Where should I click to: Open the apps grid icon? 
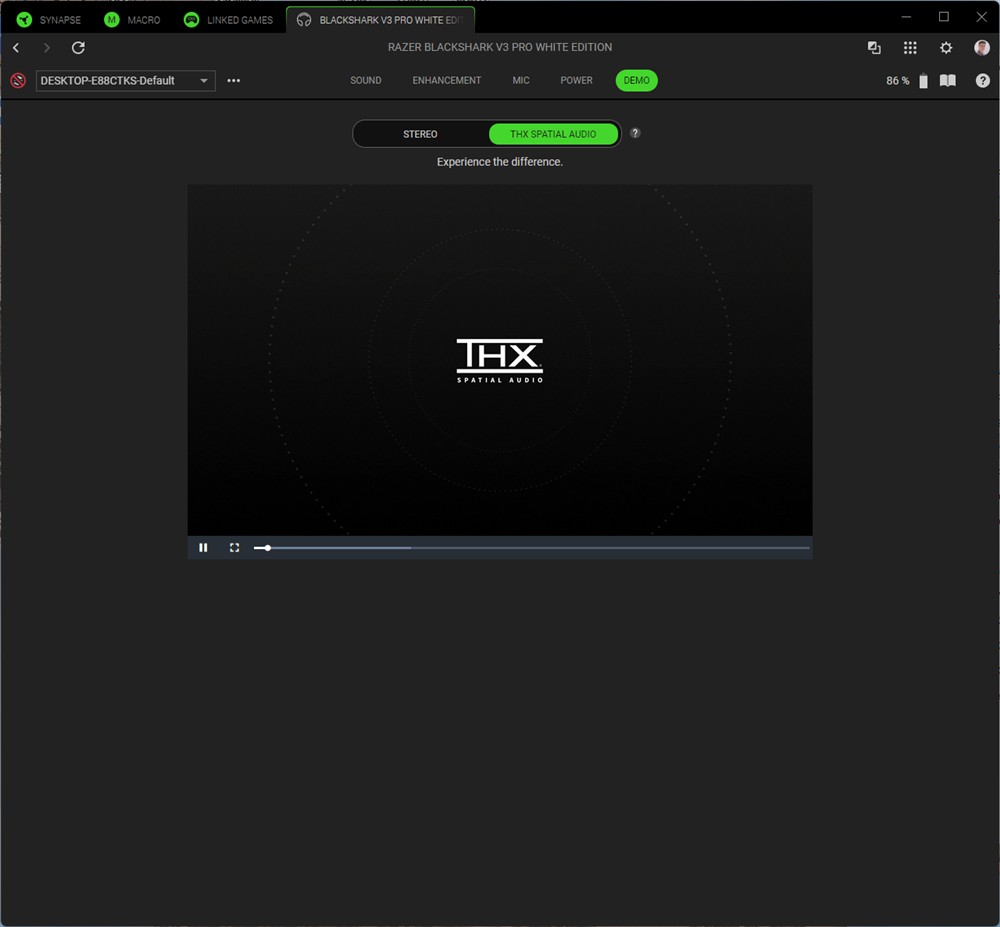[x=910, y=48]
